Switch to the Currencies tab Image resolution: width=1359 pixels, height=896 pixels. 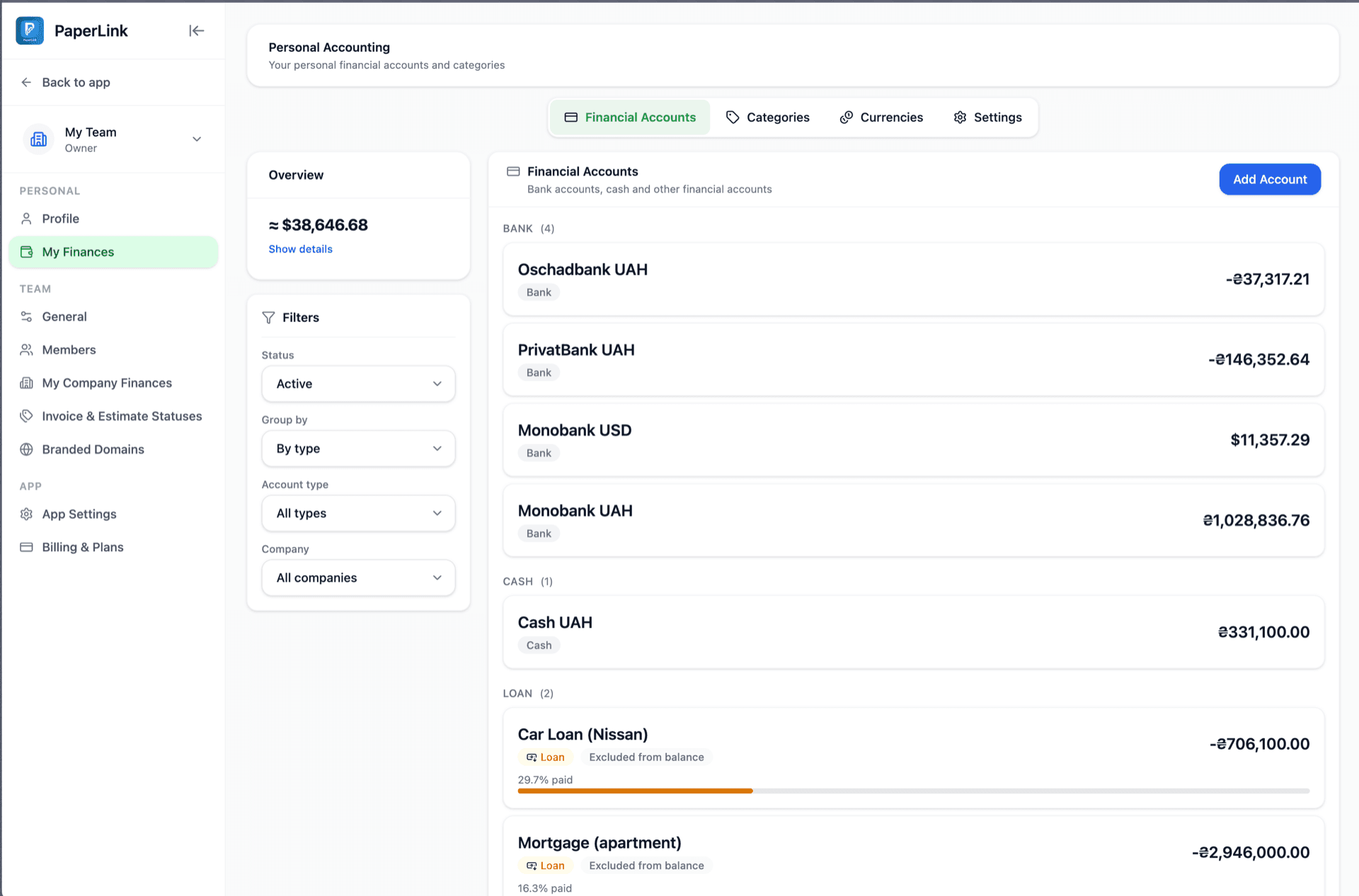point(881,117)
